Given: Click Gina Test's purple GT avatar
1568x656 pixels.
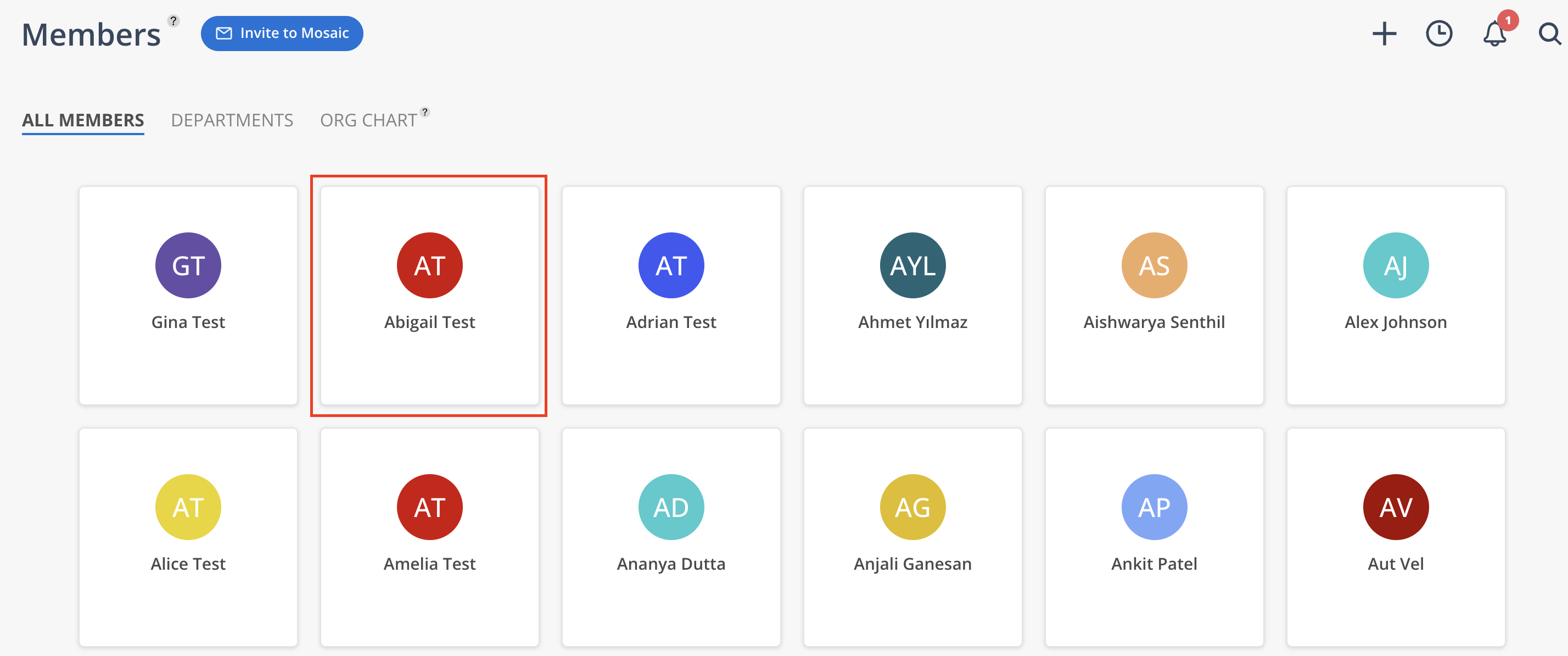Looking at the screenshot, I should pyautogui.click(x=188, y=265).
